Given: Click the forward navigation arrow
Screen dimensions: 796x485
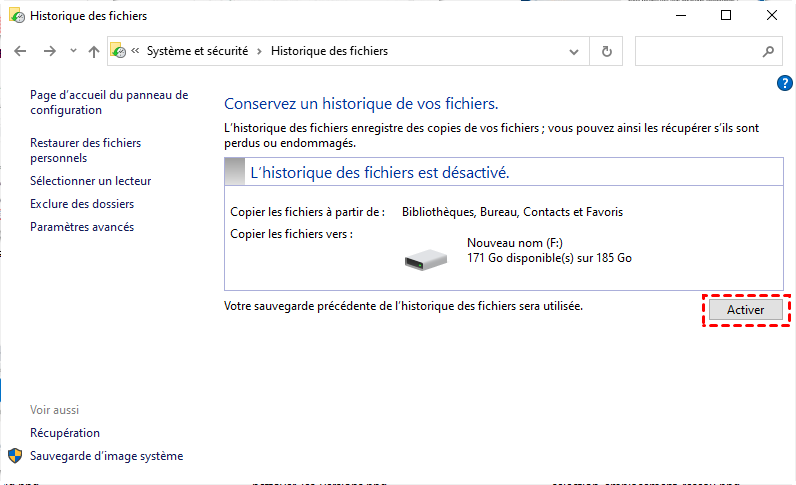Looking at the screenshot, I should (48, 51).
